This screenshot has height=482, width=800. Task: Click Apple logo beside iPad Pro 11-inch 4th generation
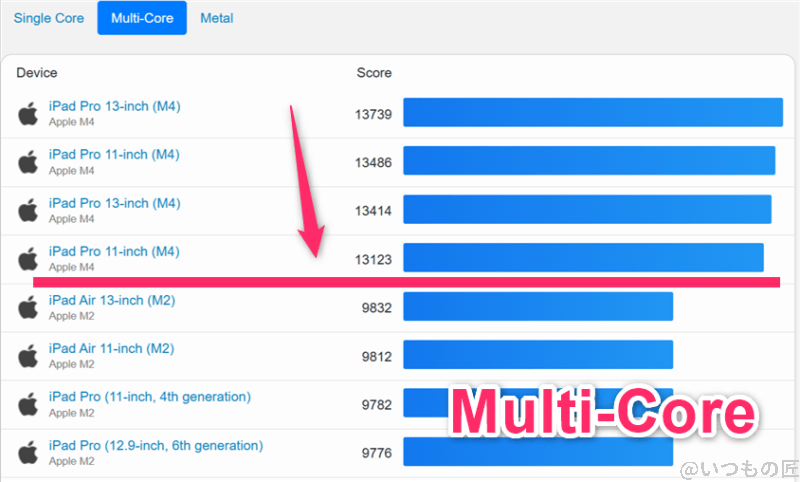pyautogui.click(x=28, y=404)
